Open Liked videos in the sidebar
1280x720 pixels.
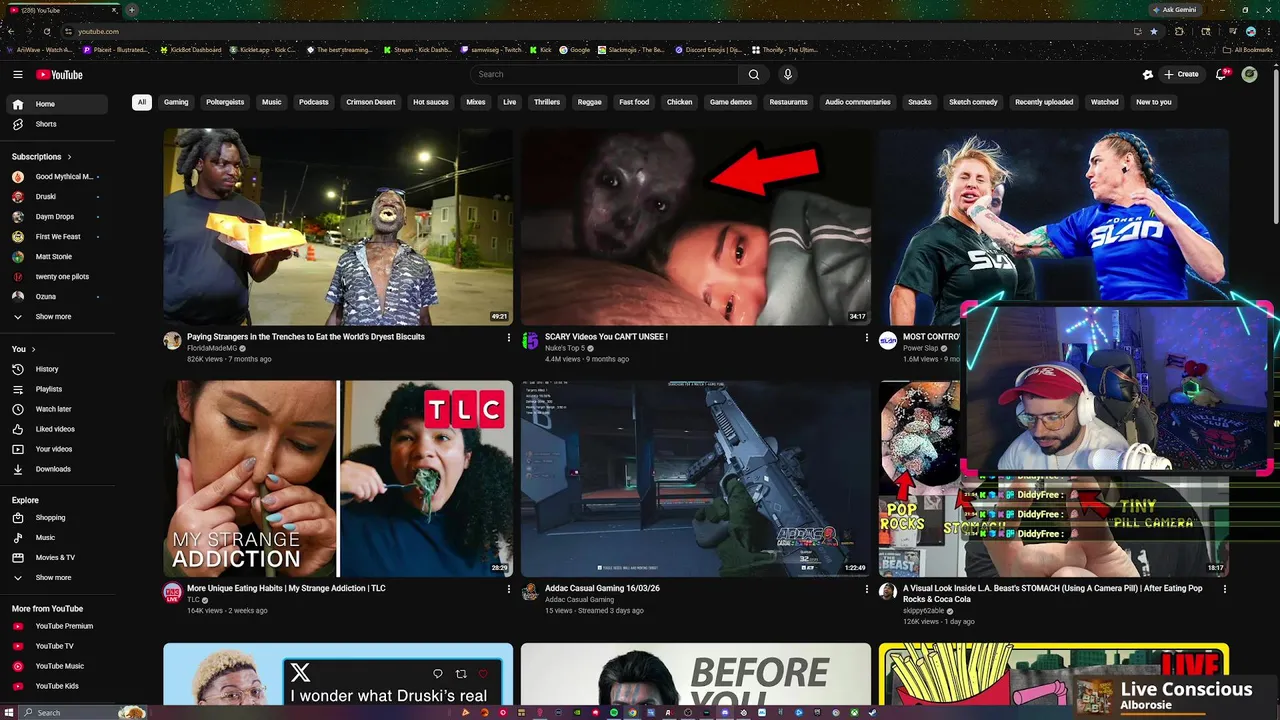point(56,429)
